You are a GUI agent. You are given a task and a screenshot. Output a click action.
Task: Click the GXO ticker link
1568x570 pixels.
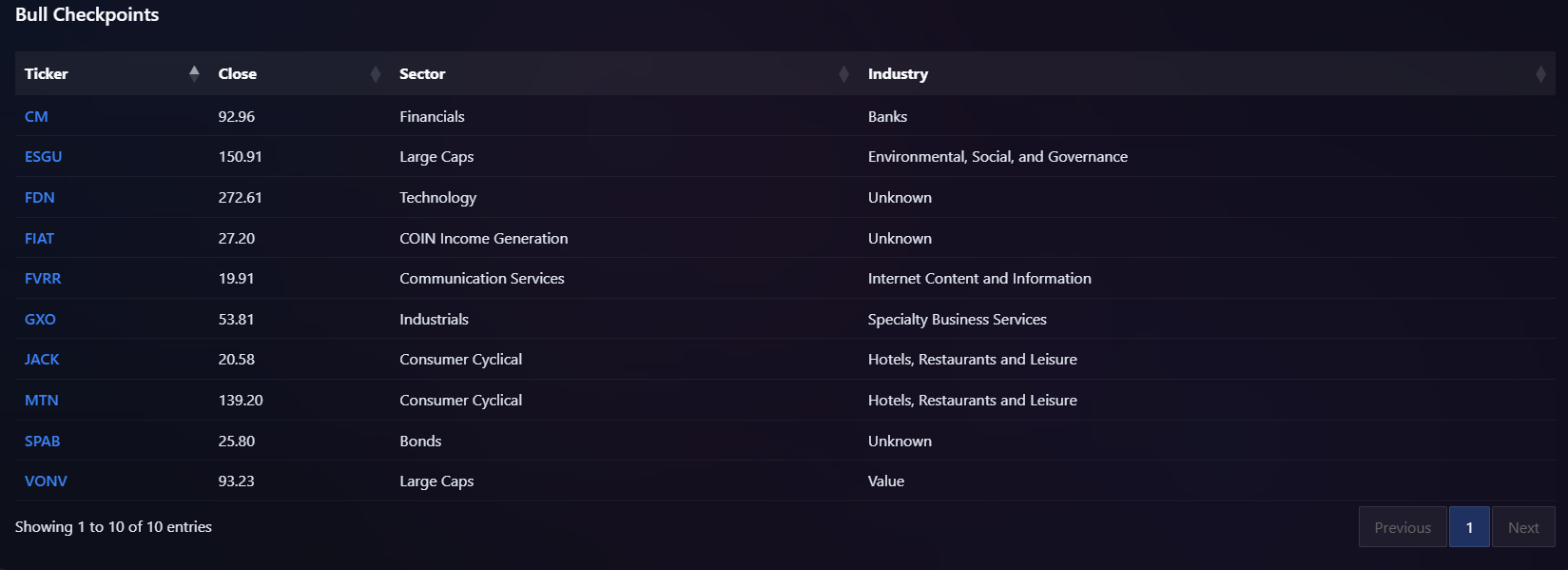pos(40,320)
